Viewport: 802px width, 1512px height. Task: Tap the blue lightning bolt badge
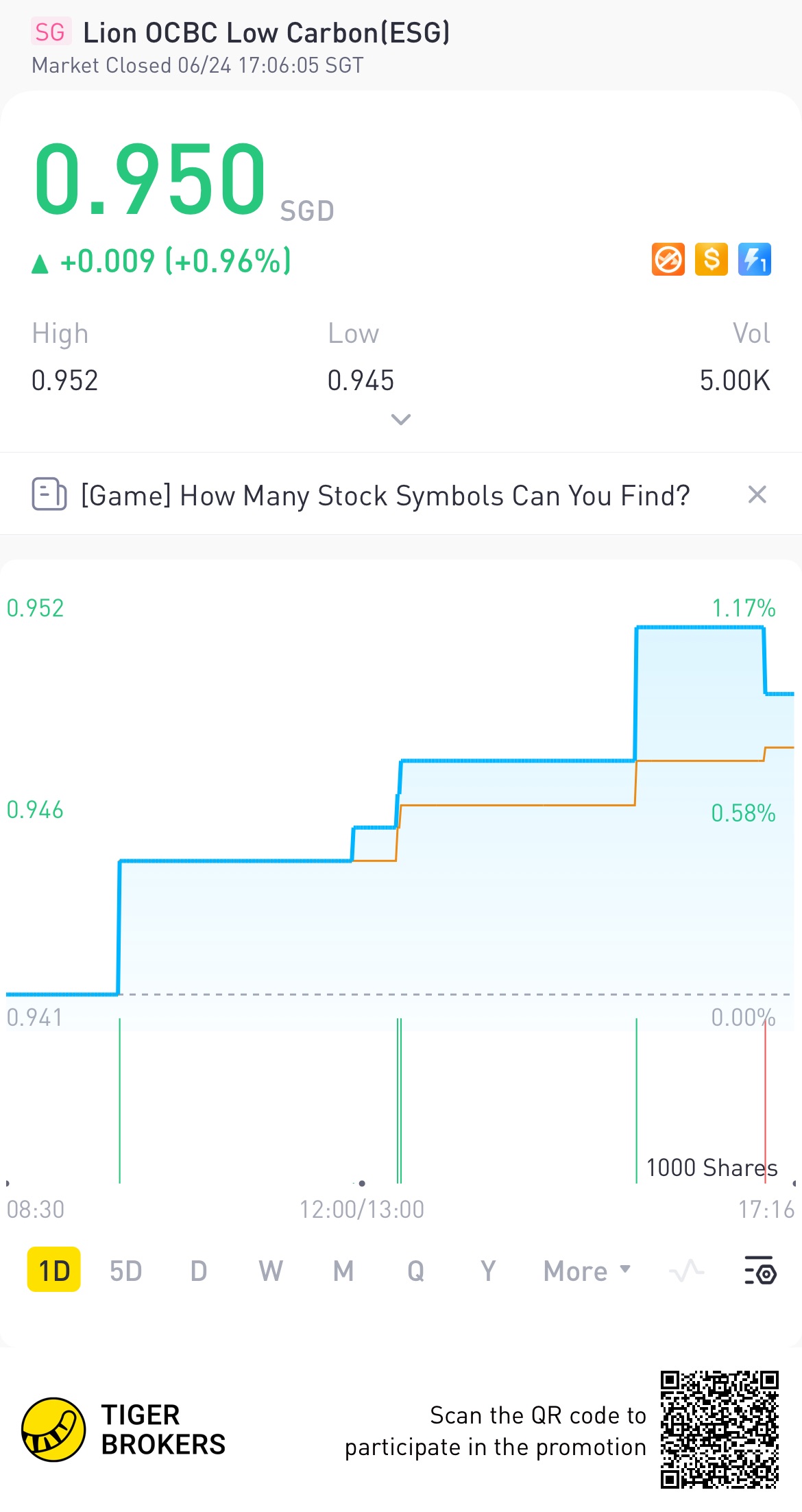pyautogui.click(x=754, y=260)
